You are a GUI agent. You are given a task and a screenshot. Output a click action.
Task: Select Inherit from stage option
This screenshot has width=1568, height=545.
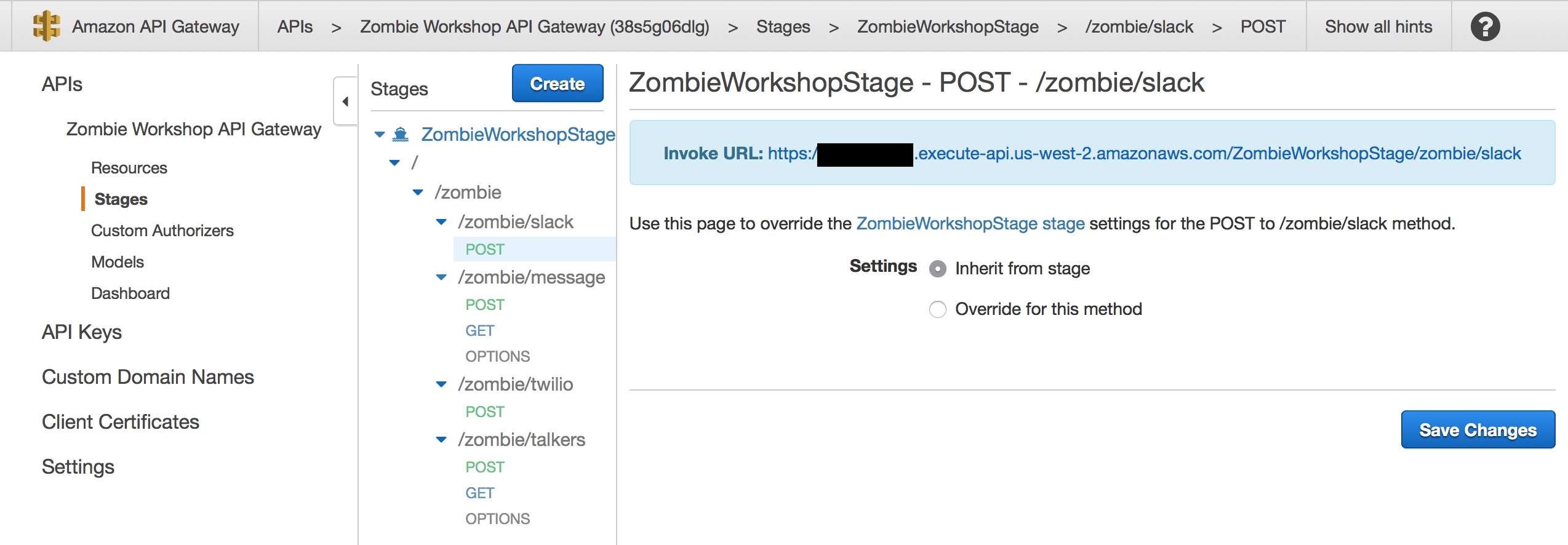[938, 269]
